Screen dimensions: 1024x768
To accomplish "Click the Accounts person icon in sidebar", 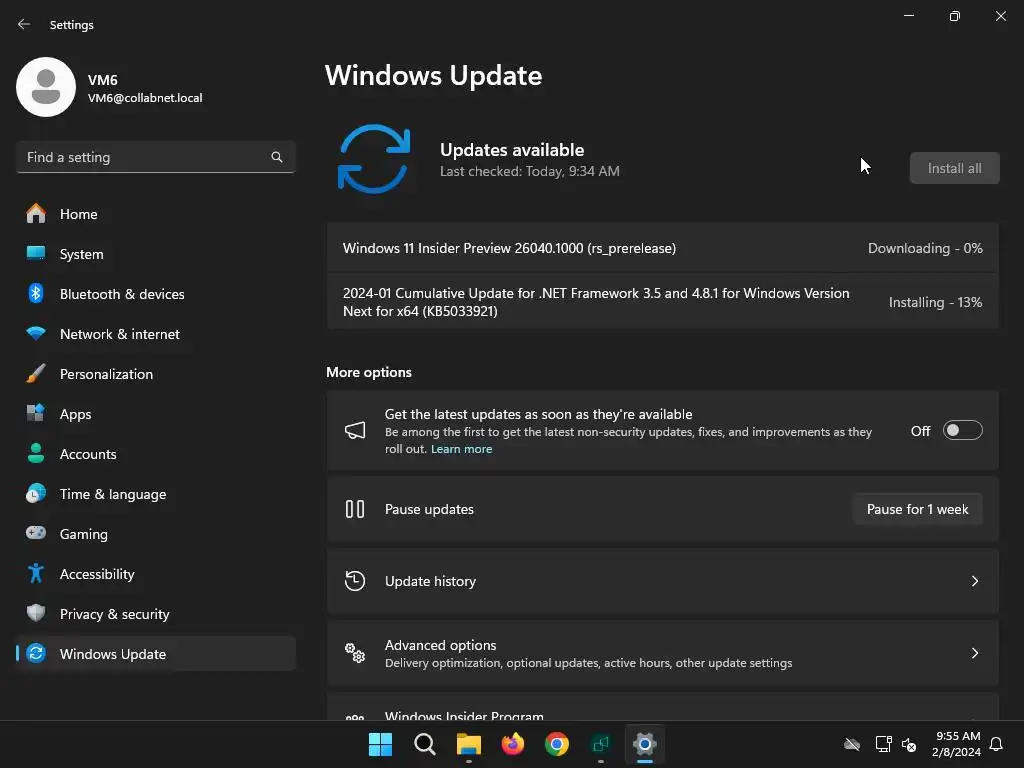I will [36, 453].
